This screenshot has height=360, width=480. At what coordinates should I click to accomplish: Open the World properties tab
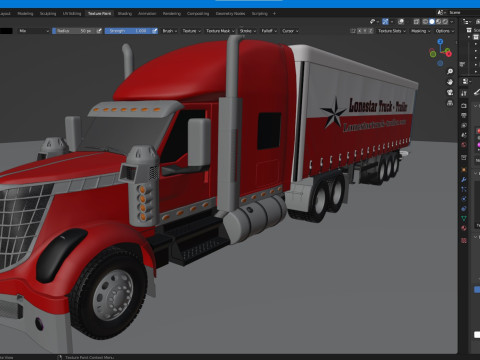pos(464,145)
